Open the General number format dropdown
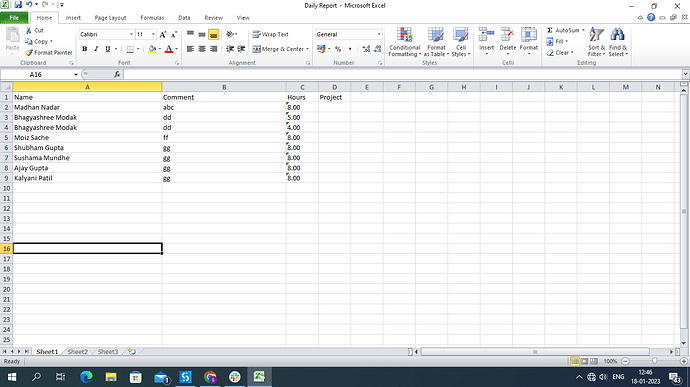The image size is (690, 387). [379, 34]
